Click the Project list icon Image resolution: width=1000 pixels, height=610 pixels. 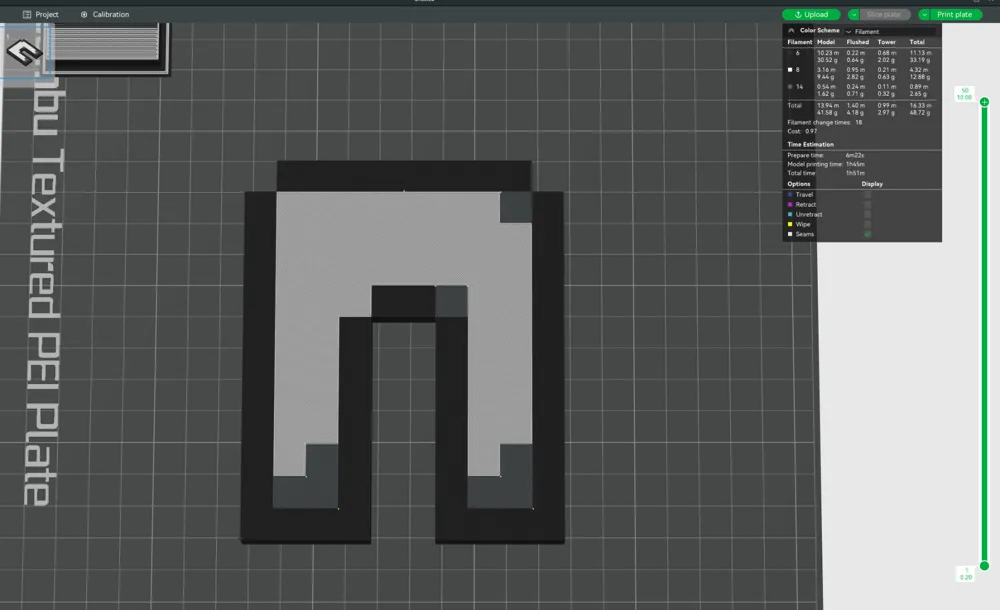pos(26,15)
